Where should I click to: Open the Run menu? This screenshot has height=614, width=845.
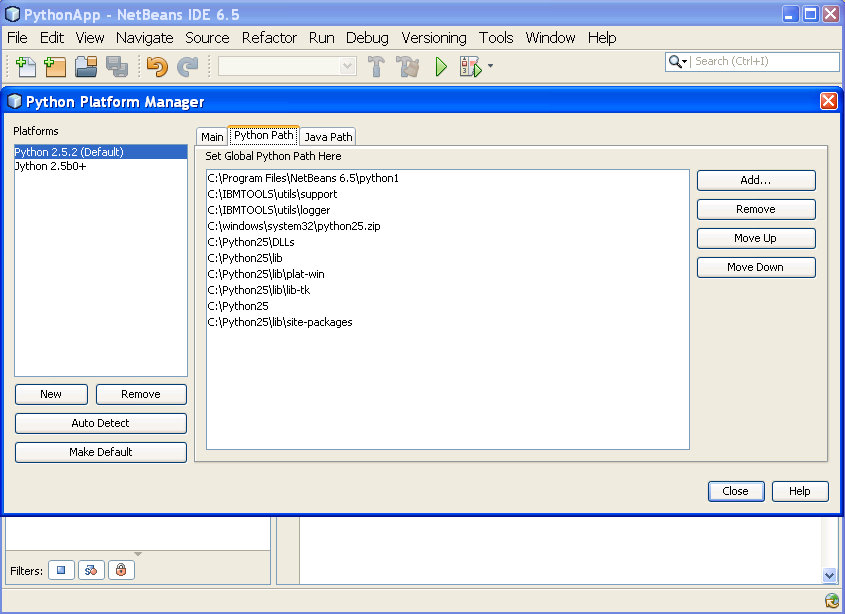point(321,38)
